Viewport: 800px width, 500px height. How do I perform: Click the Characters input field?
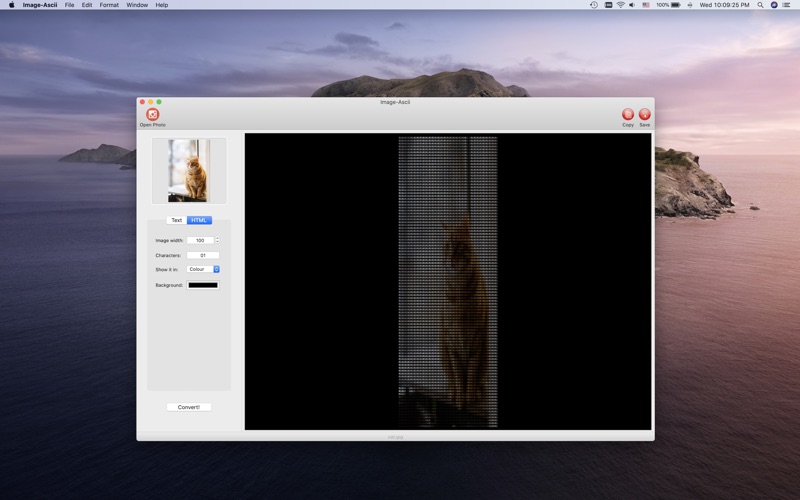point(203,255)
